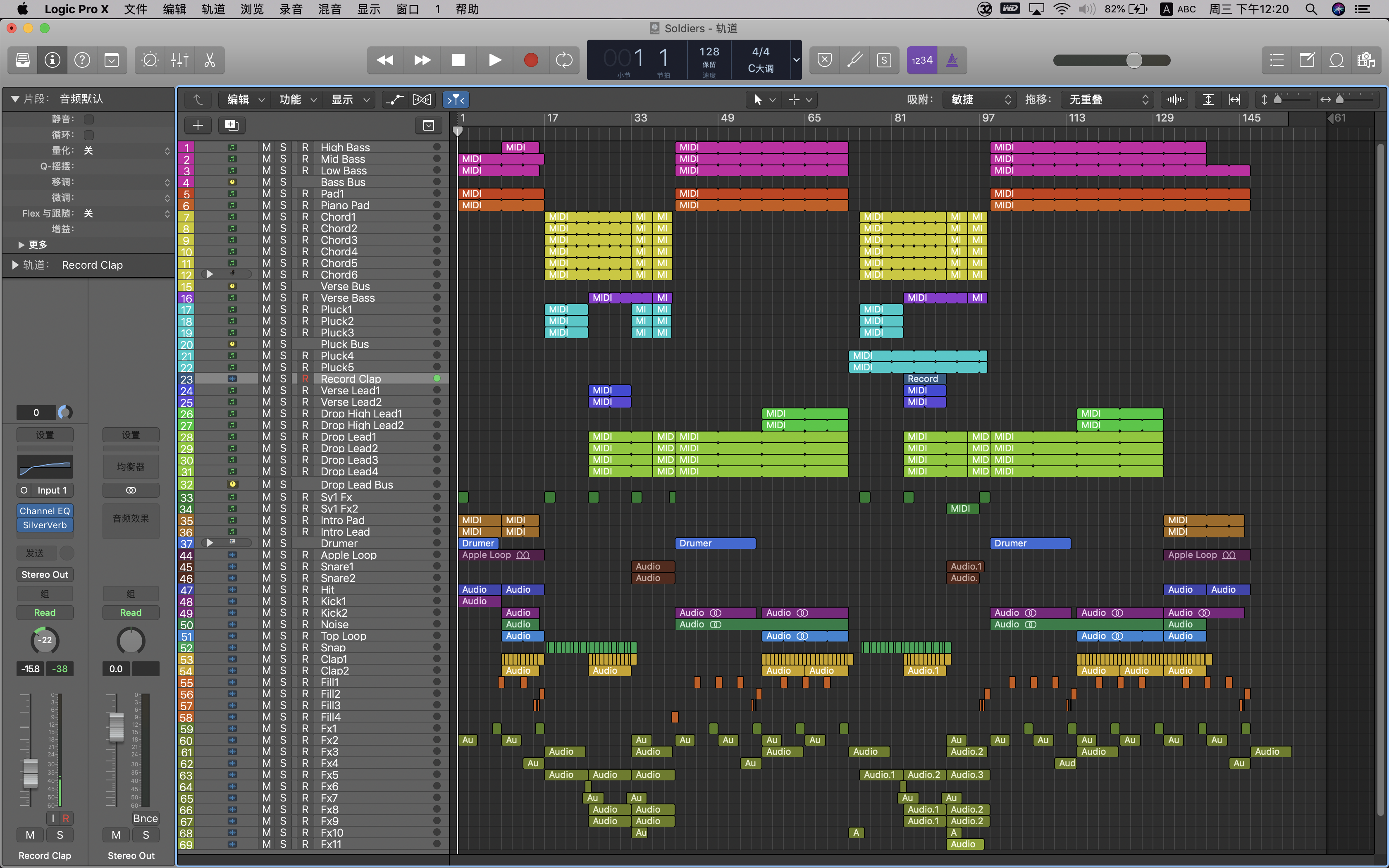The width and height of the screenshot is (1389, 868).
Task: Click the duplicate track icon
Action: (x=232, y=125)
